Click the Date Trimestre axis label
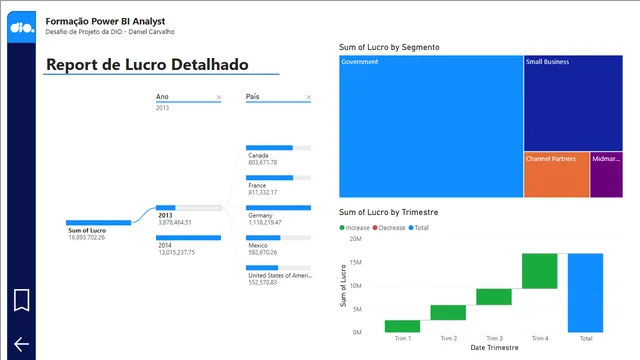The width and height of the screenshot is (640, 360). (494, 348)
